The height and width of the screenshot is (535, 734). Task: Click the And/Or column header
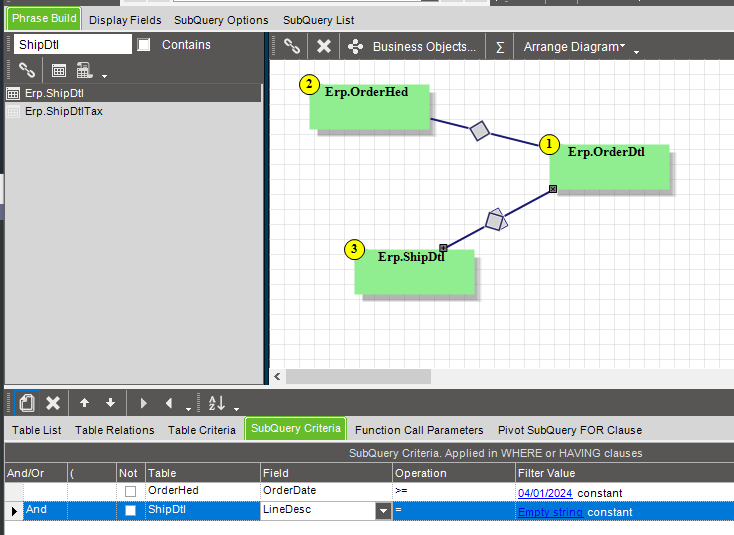pyautogui.click(x=36, y=473)
